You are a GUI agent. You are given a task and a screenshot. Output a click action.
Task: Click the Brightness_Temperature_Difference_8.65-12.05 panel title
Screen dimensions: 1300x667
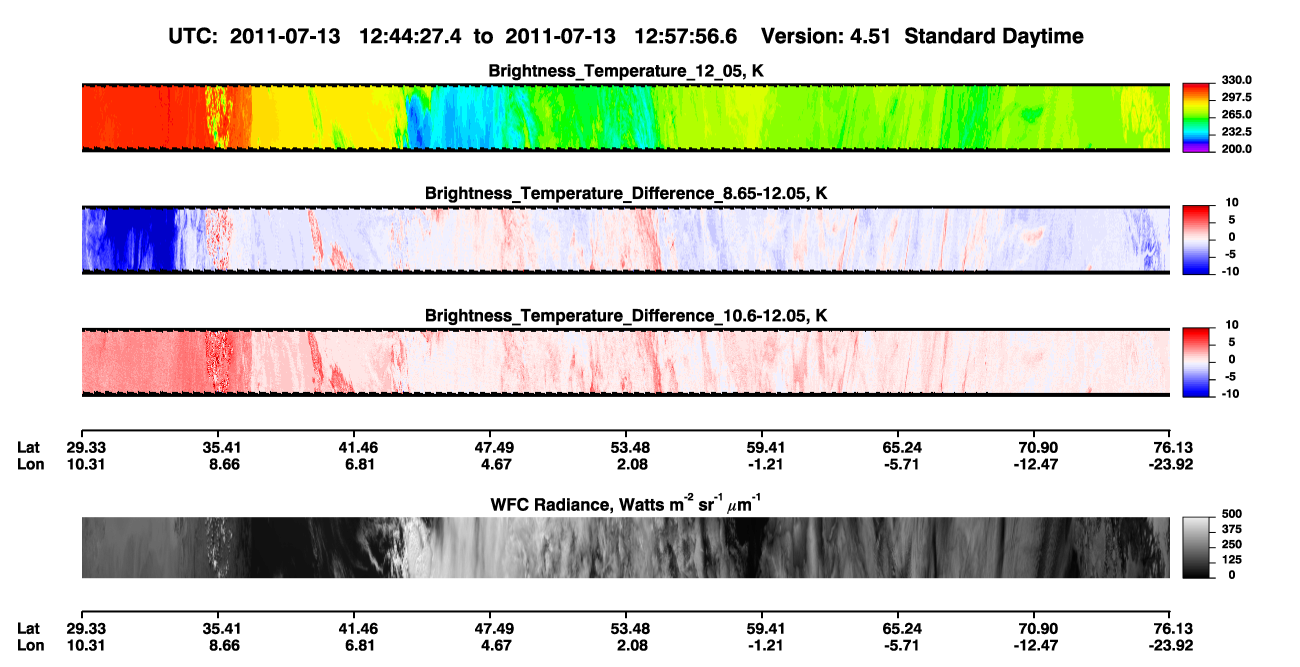pyautogui.click(x=626, y=193)
